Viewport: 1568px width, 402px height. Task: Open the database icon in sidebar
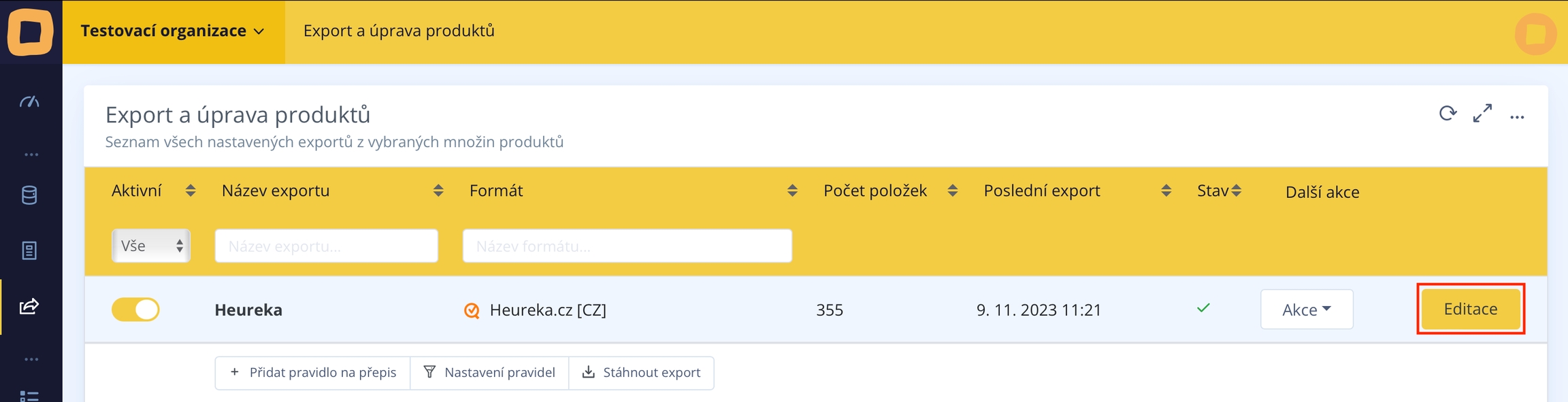pos(29,195)
